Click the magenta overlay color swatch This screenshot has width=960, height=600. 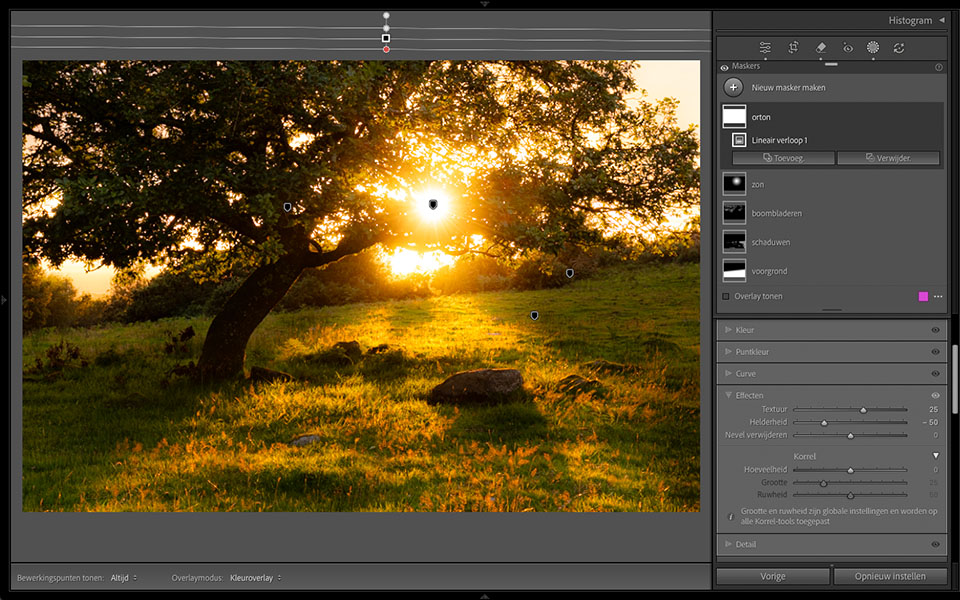(923, 296)
